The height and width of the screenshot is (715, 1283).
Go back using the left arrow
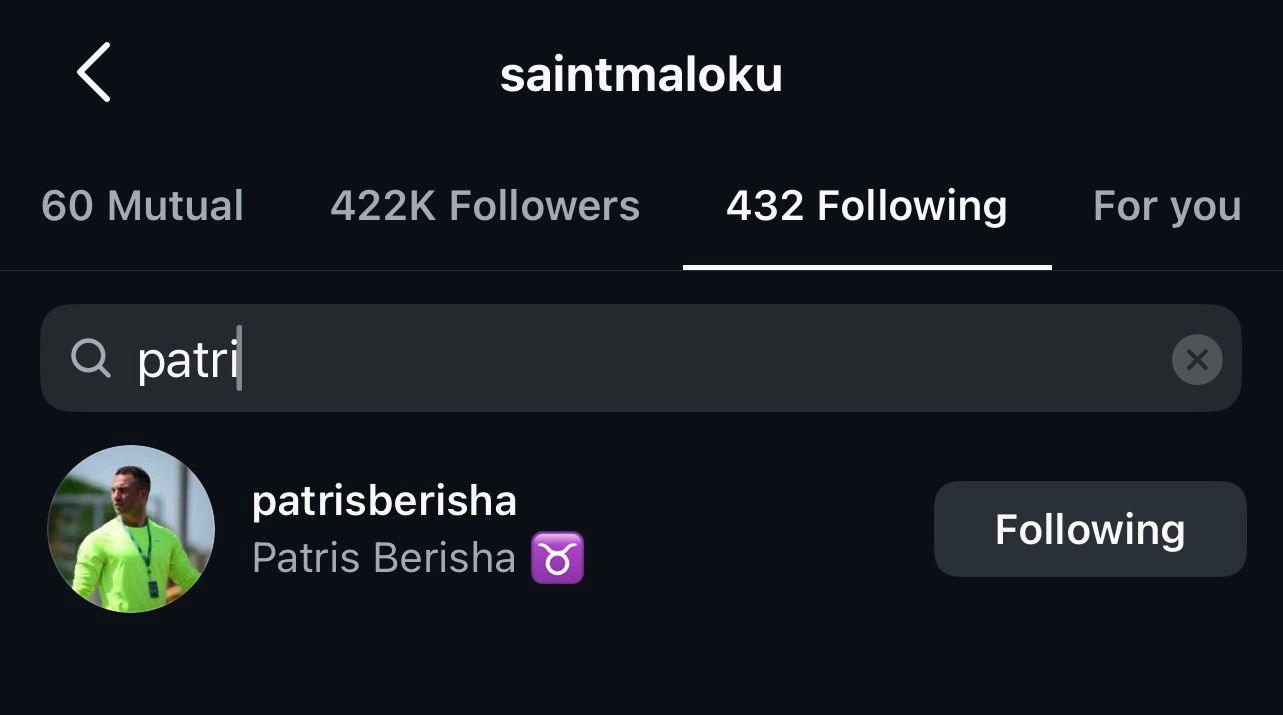click(x=93, y=72)
